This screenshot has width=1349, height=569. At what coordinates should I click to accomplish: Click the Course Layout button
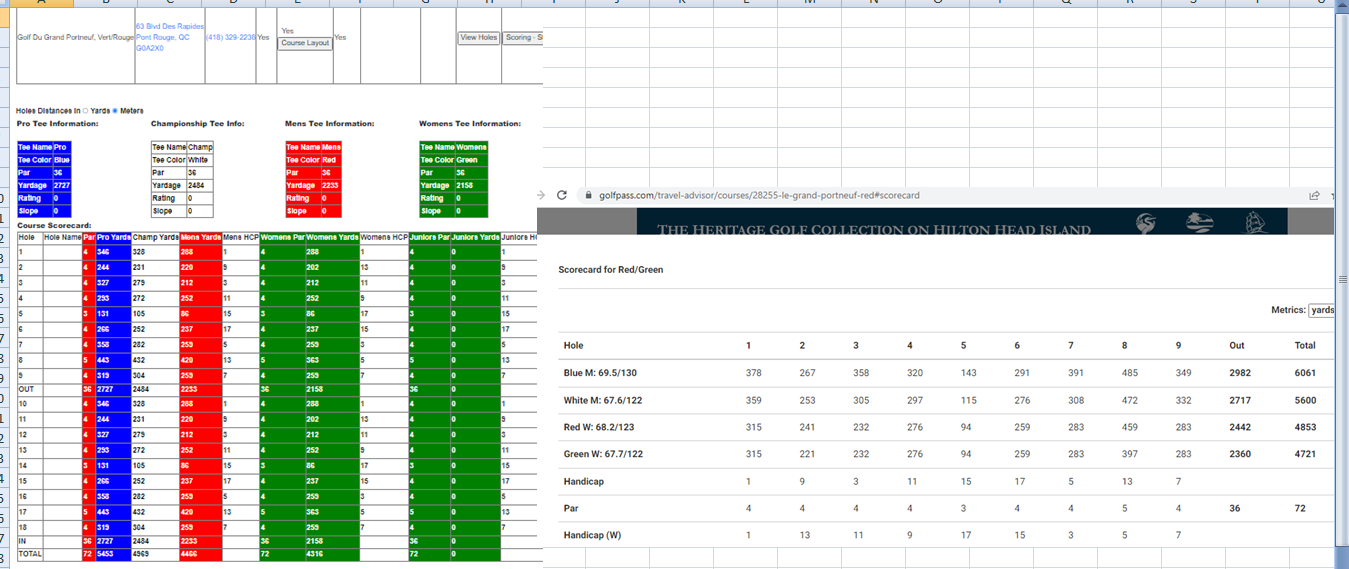tap(305, 43)
